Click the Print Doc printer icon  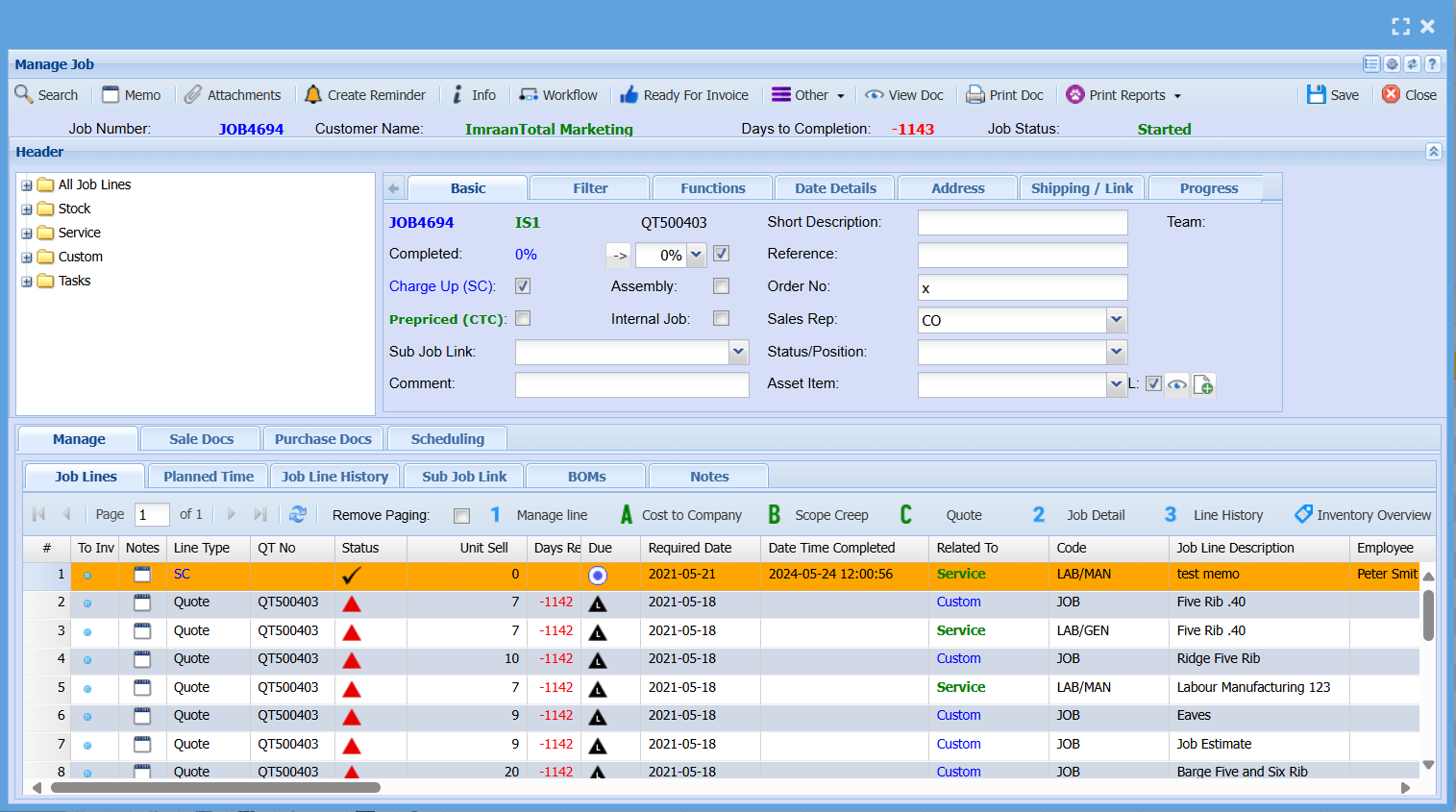point(975,94)
